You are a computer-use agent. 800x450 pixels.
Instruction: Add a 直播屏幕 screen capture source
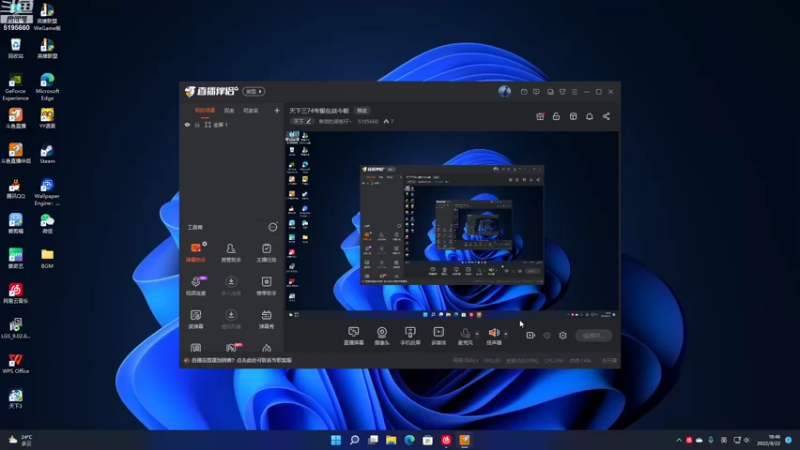click(x=354, y=336)
